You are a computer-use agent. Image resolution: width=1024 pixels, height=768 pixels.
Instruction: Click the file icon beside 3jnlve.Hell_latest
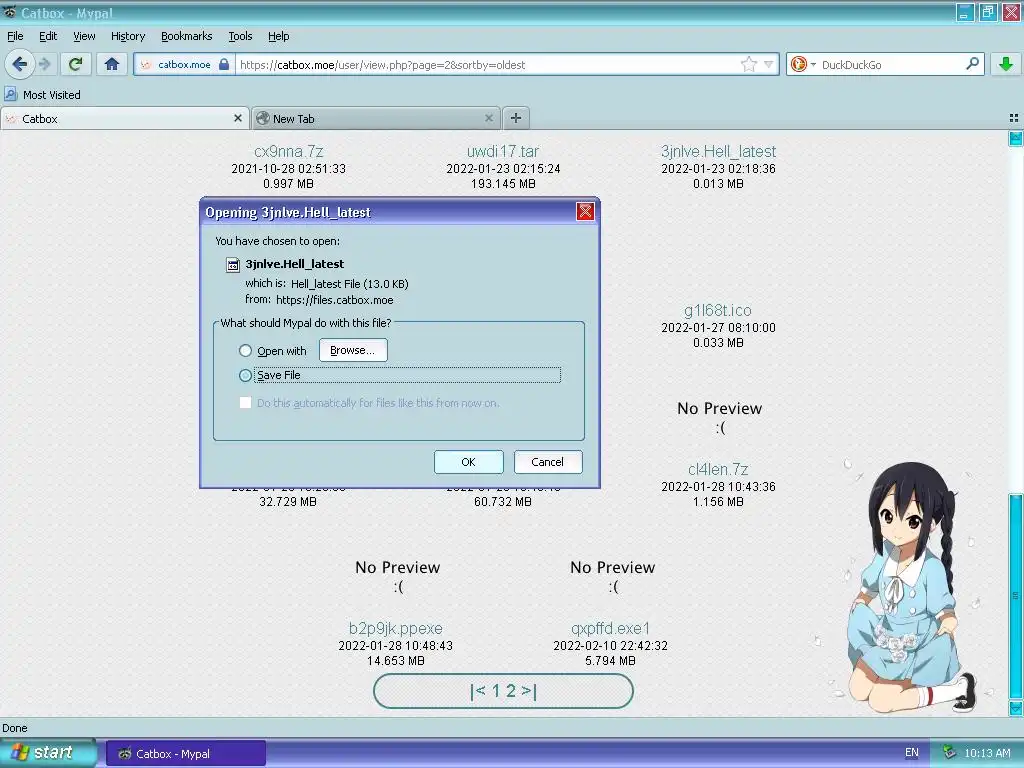232,264
